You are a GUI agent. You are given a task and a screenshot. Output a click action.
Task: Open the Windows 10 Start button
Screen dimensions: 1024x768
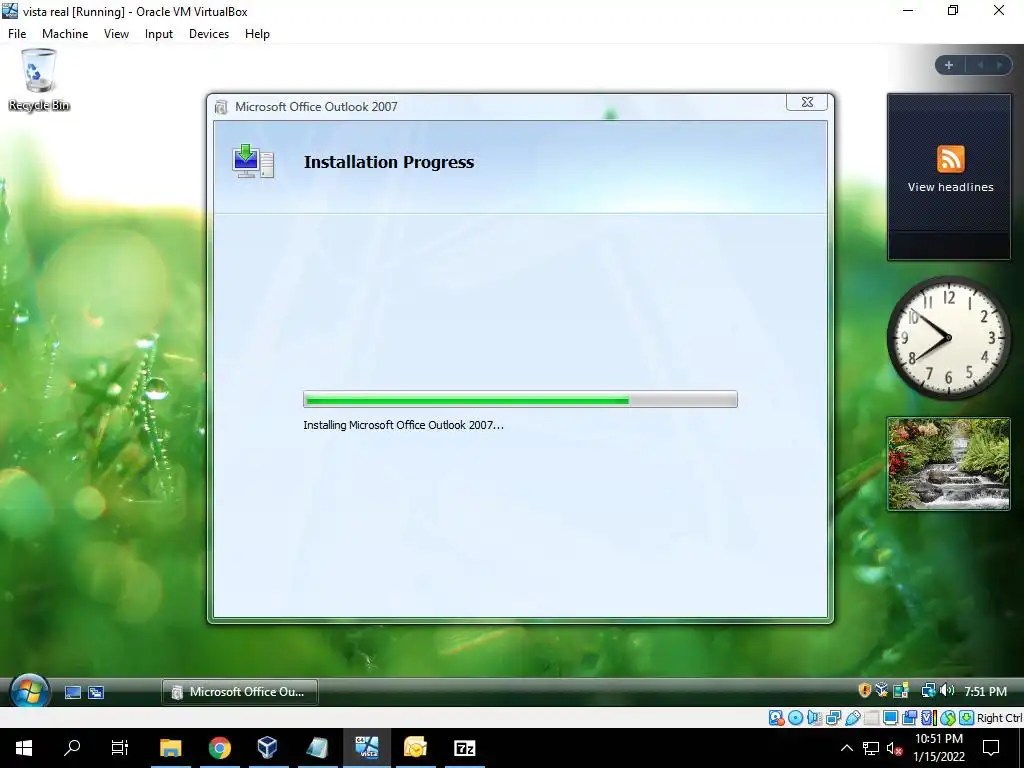pos(24,748)
